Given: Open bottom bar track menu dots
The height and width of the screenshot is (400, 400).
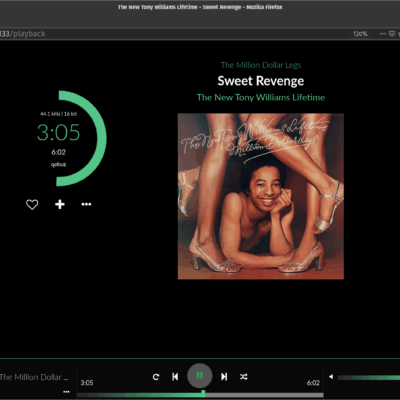Looking at the screenshot, I should coord(66,392).
